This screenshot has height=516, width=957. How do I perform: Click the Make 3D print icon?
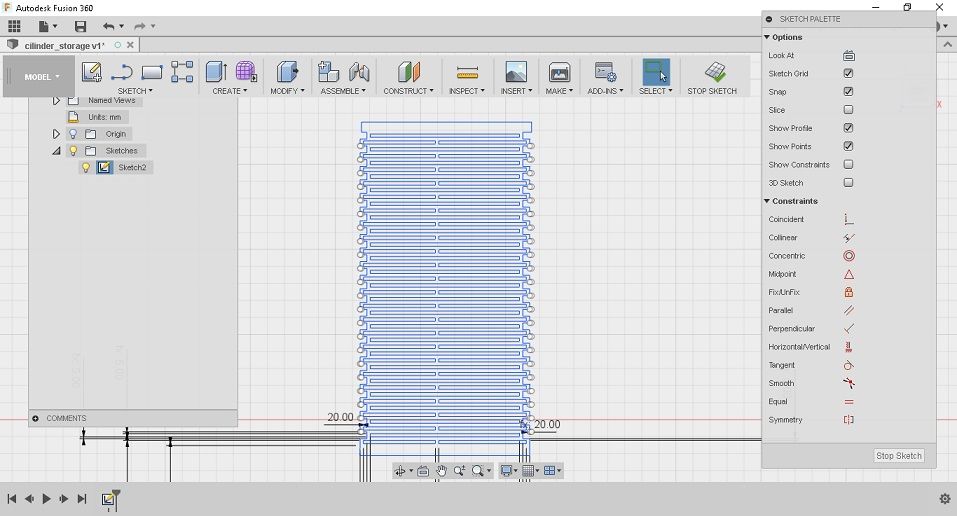point(559,72)
